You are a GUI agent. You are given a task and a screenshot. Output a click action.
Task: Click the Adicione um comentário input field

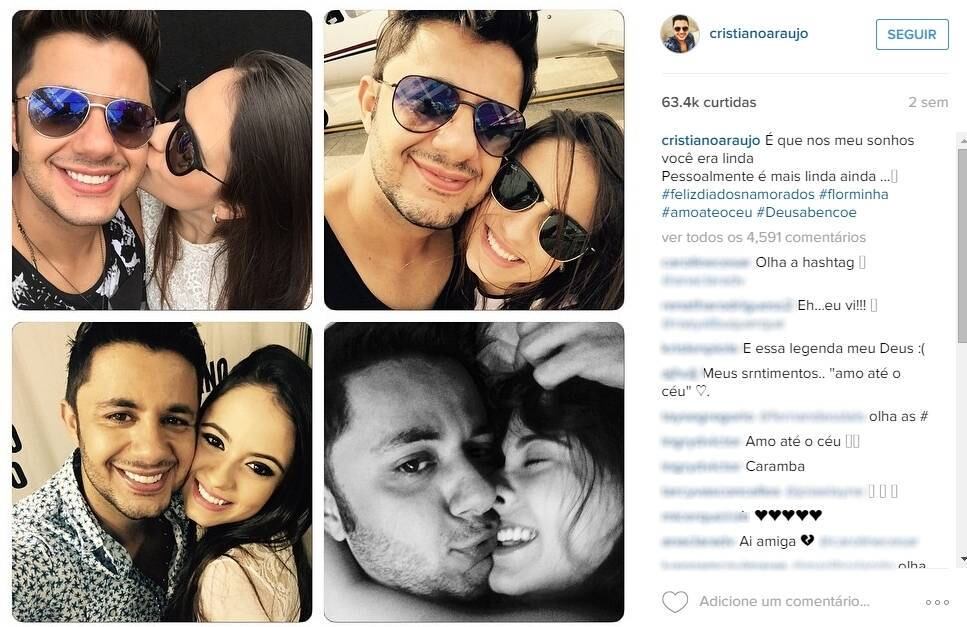(784, 601)
